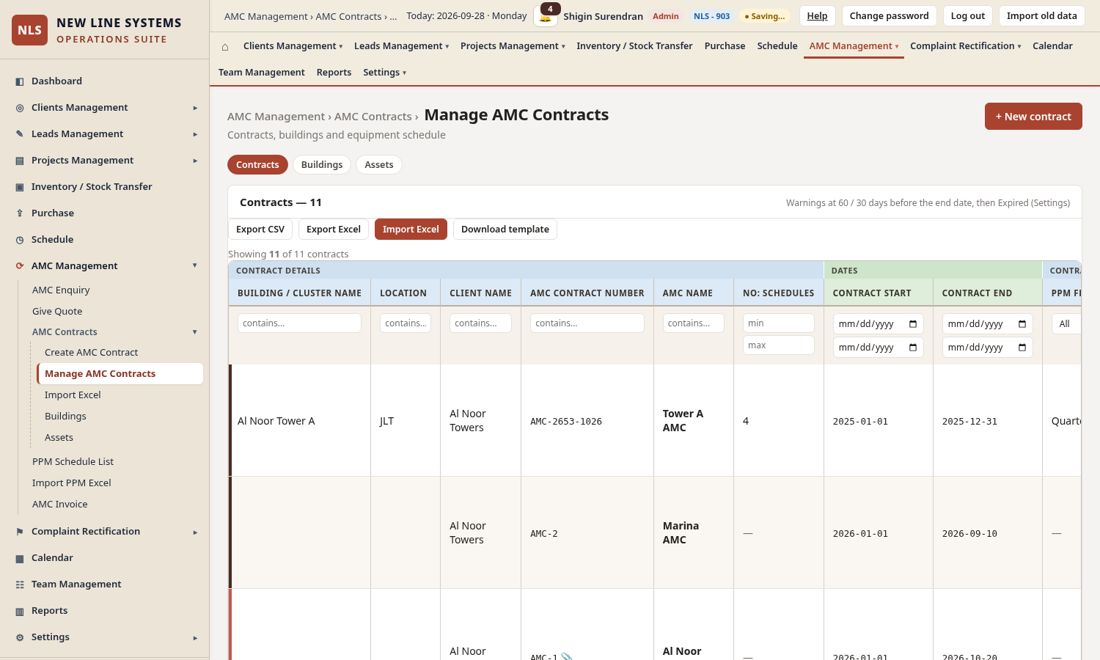Open AMC Enquiry in the sidebar

pyautogui.click(x=61, y=290)
